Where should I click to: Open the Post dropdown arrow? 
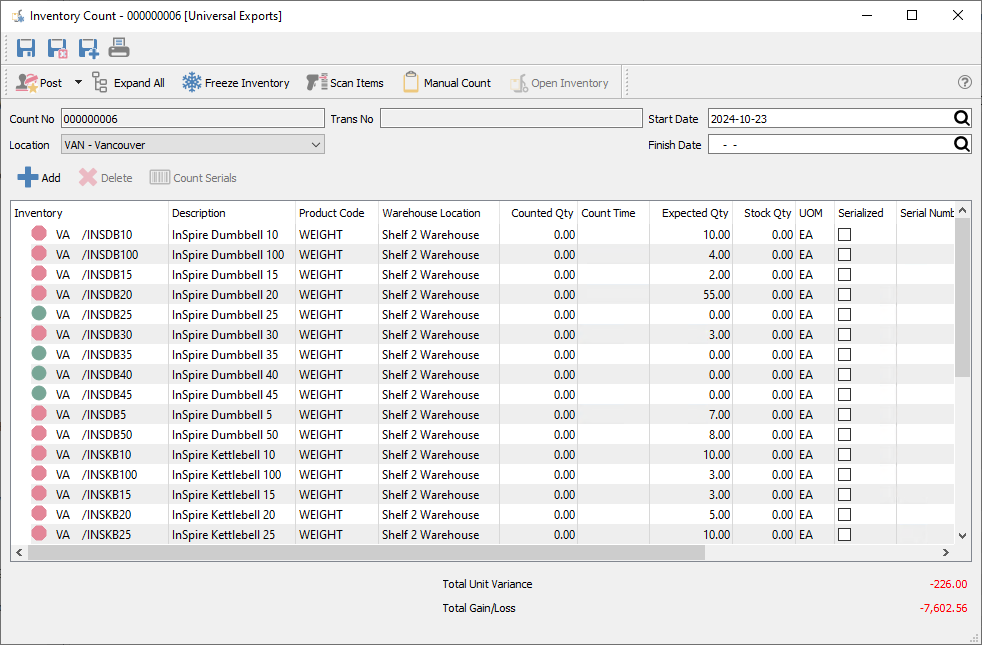pyautogui.click(x=78, y=83)
